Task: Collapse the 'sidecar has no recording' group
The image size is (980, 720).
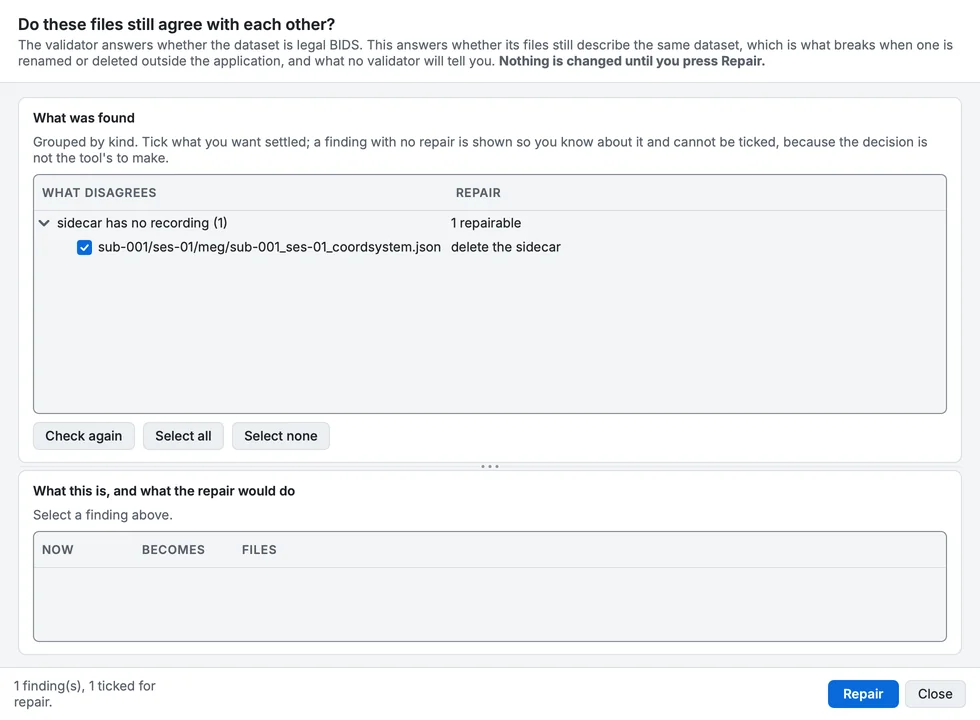Action: click(44, 223)
